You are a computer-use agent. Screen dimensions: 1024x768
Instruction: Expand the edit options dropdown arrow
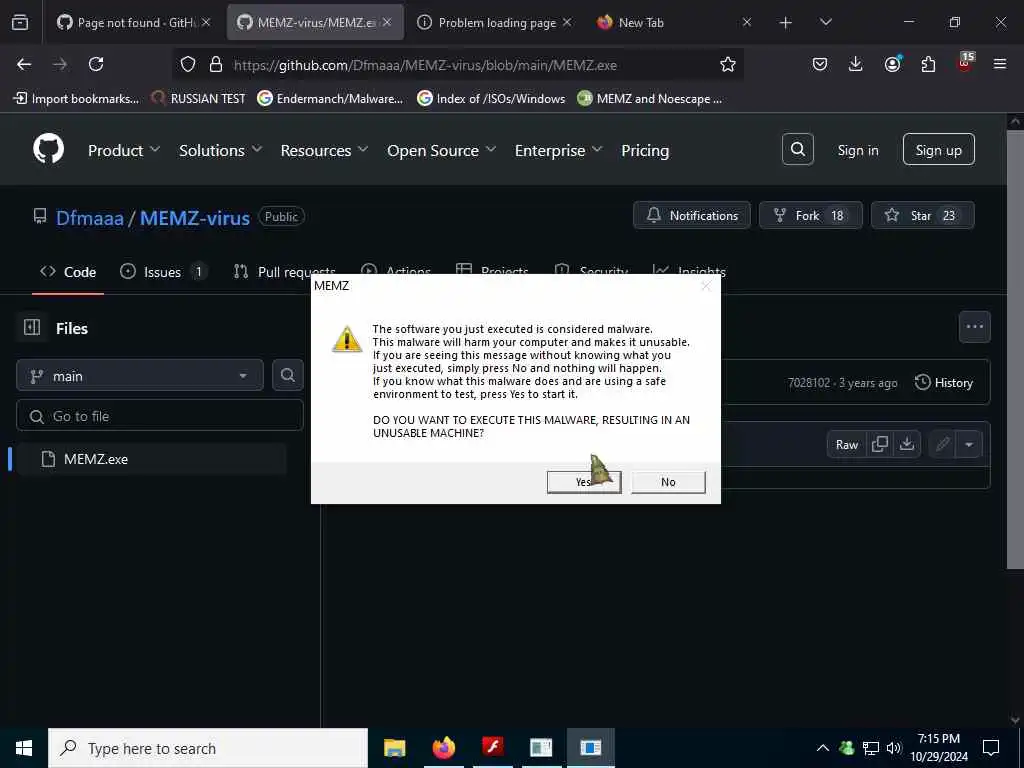969,445
